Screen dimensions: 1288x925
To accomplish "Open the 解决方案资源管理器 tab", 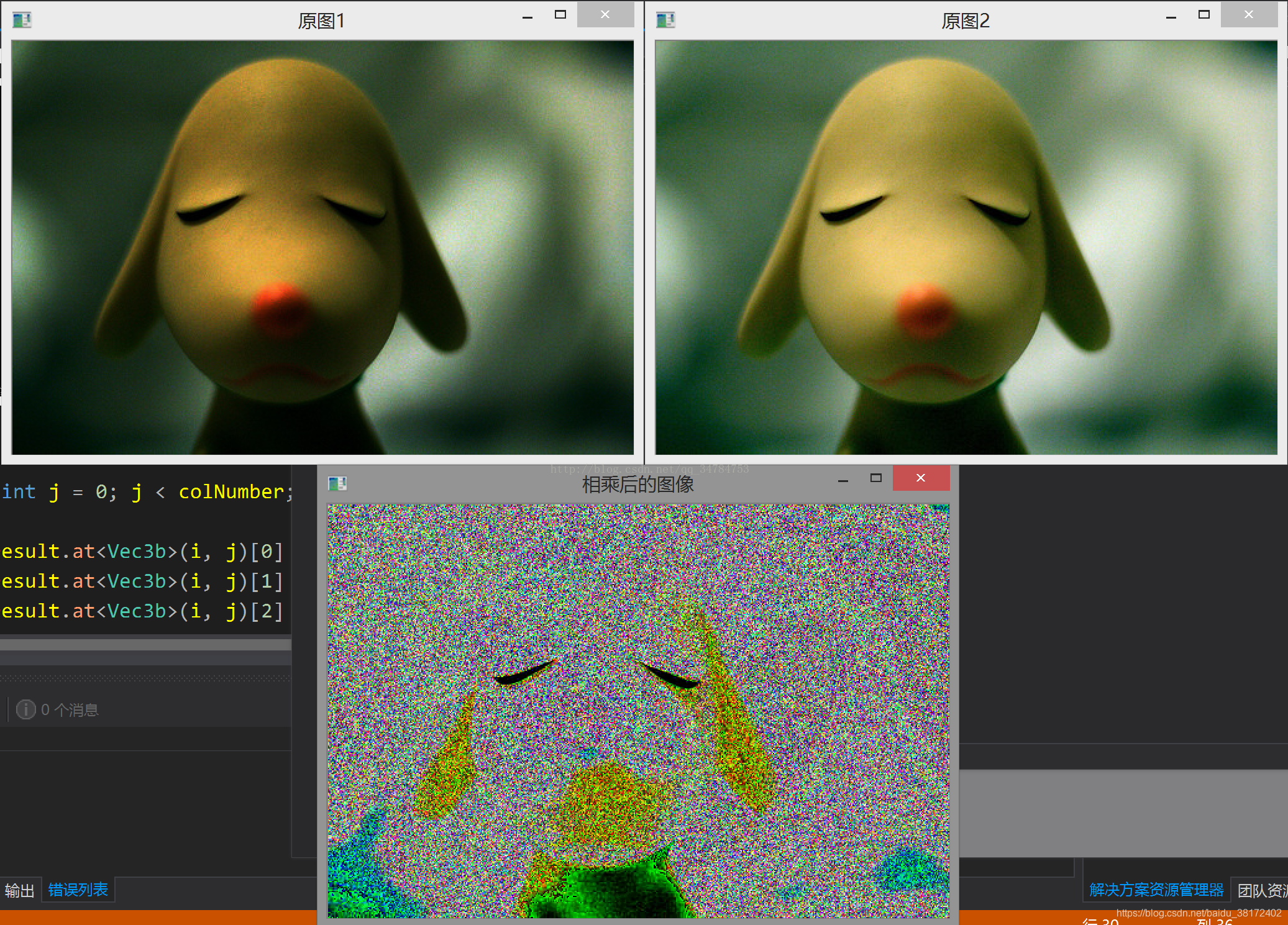I will click(1156, 890).
